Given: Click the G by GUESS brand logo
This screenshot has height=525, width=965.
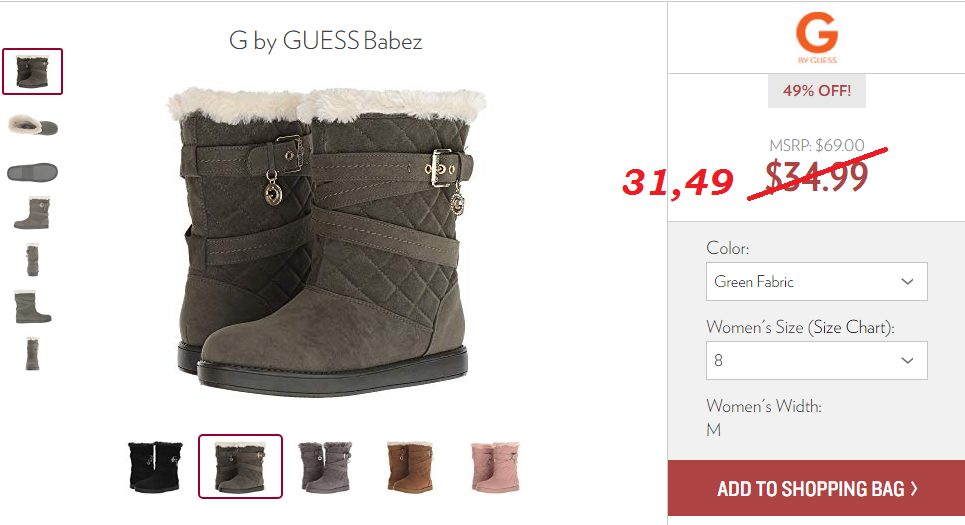Looking at the screenshot, I should pos(817,38).
